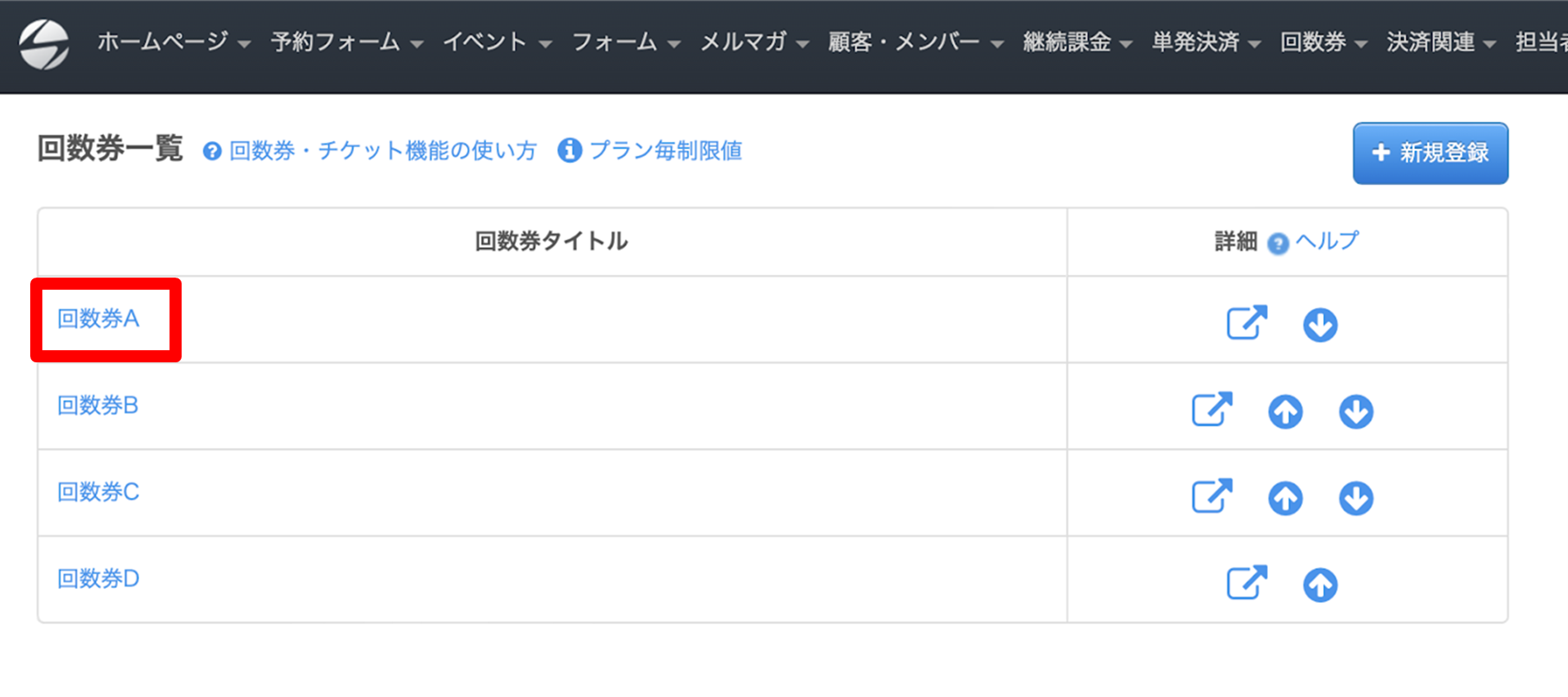Move 回数券D up with arrow icon
This screenshot has width=1568, height=697.
[x=1320, y=585]
